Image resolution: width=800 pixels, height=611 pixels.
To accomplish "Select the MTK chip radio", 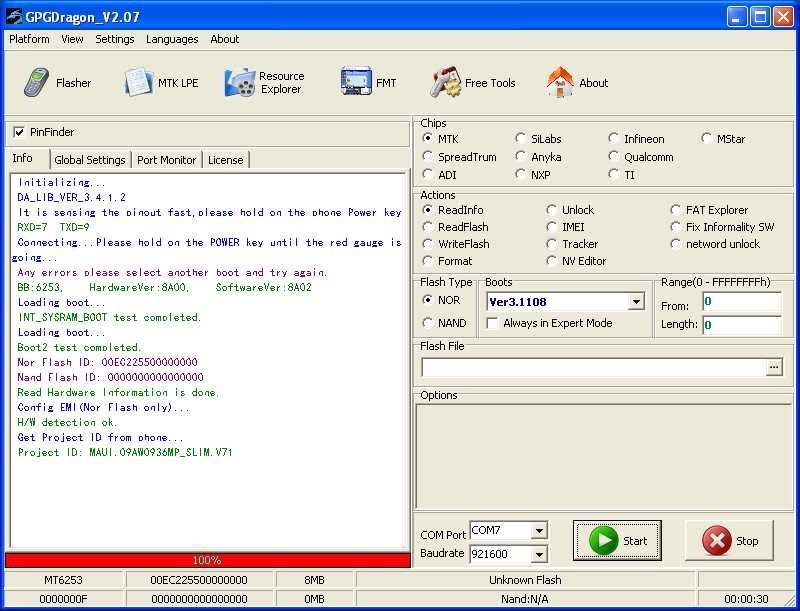I will coord(428,138).
